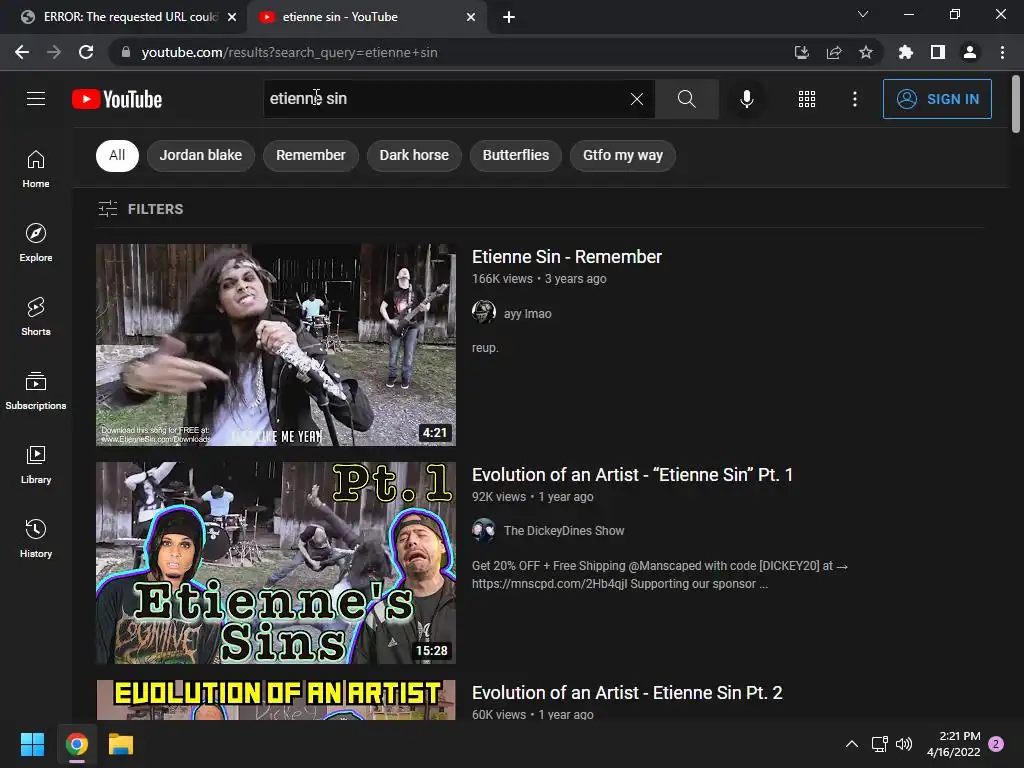Screen dimensions: 1024x768
Task: Open Chrome from the taskbar
Action: pos(76,744)
